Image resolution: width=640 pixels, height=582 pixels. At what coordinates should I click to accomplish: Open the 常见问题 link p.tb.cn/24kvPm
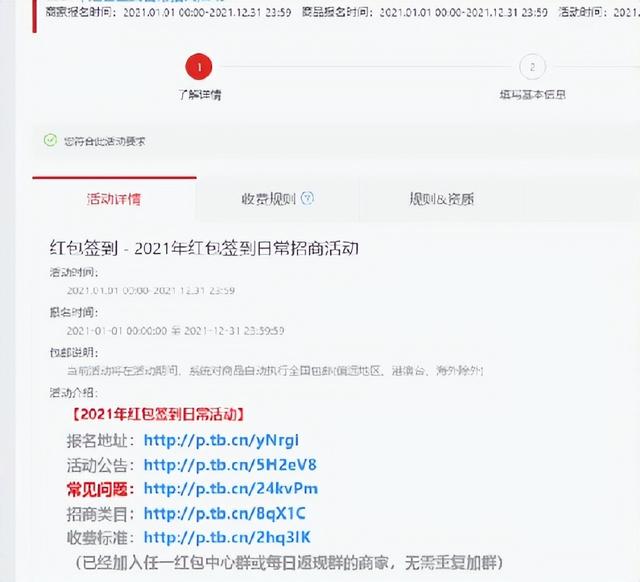231,489
